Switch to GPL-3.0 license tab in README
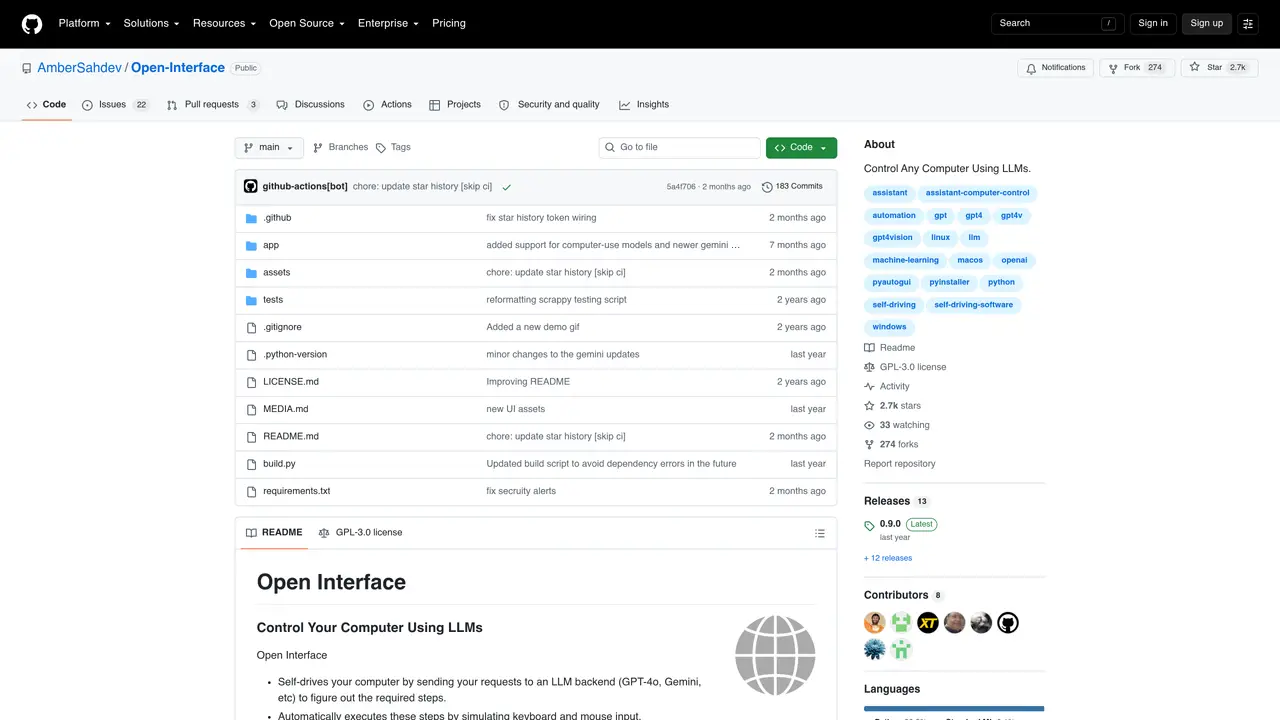Image resolution: width=1280 pixels, height=720 pixels. [360, 533]
